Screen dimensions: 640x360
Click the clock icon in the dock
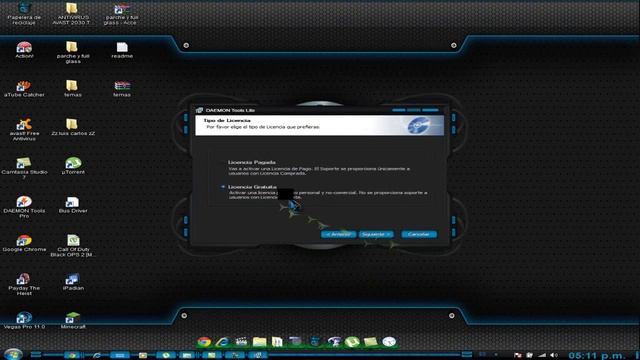389,342
